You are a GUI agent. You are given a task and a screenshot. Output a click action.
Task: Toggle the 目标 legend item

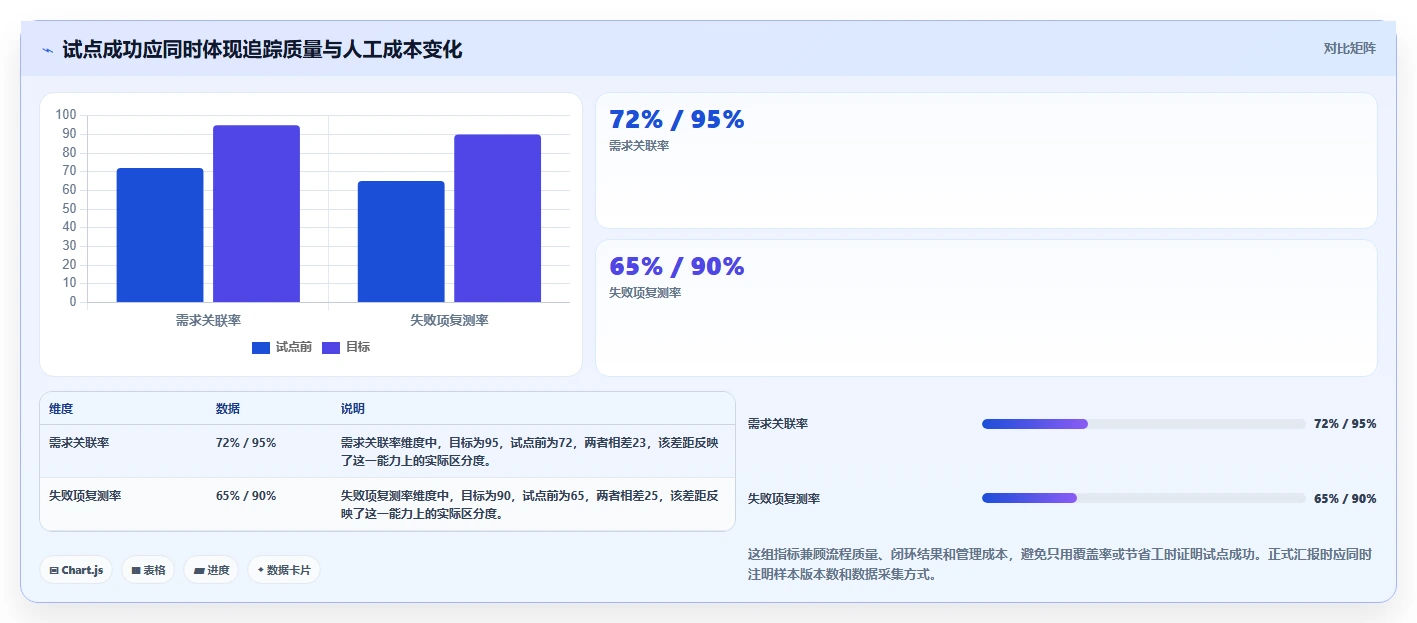pyautogui.click(x=346, y=347)
